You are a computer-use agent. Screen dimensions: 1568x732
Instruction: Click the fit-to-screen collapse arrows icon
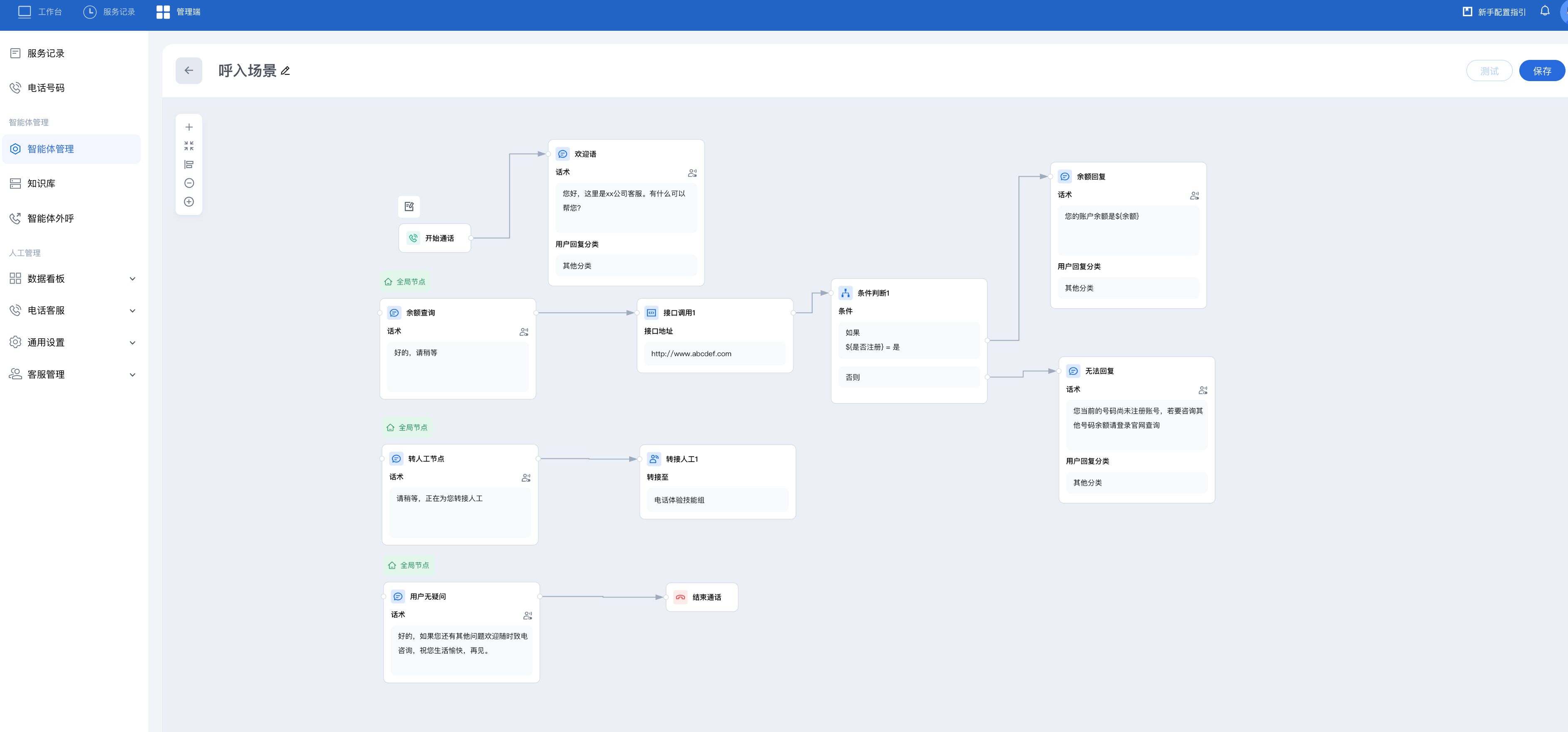click(x=189, y=146)
